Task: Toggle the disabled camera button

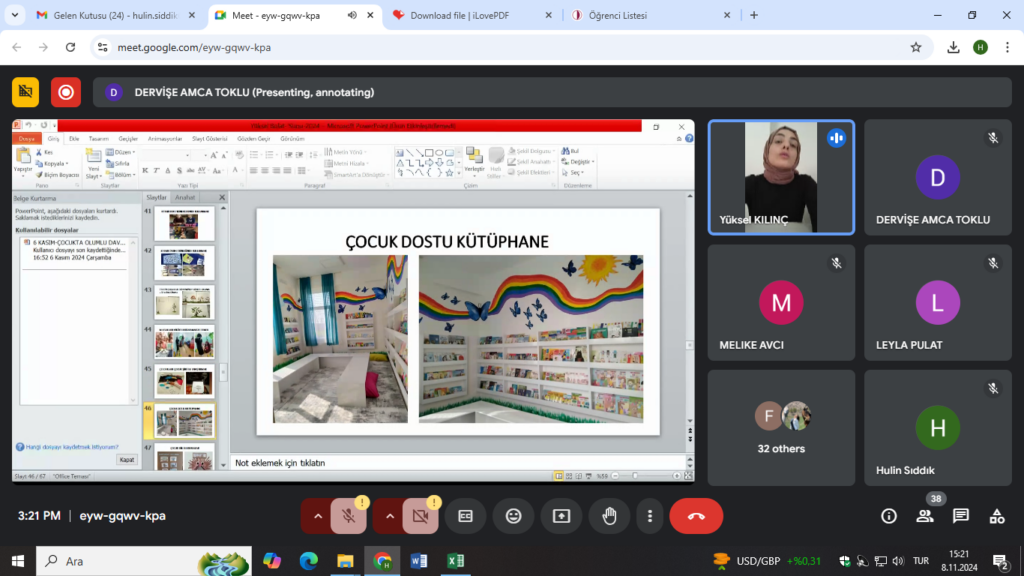Action: coord(420,516)
